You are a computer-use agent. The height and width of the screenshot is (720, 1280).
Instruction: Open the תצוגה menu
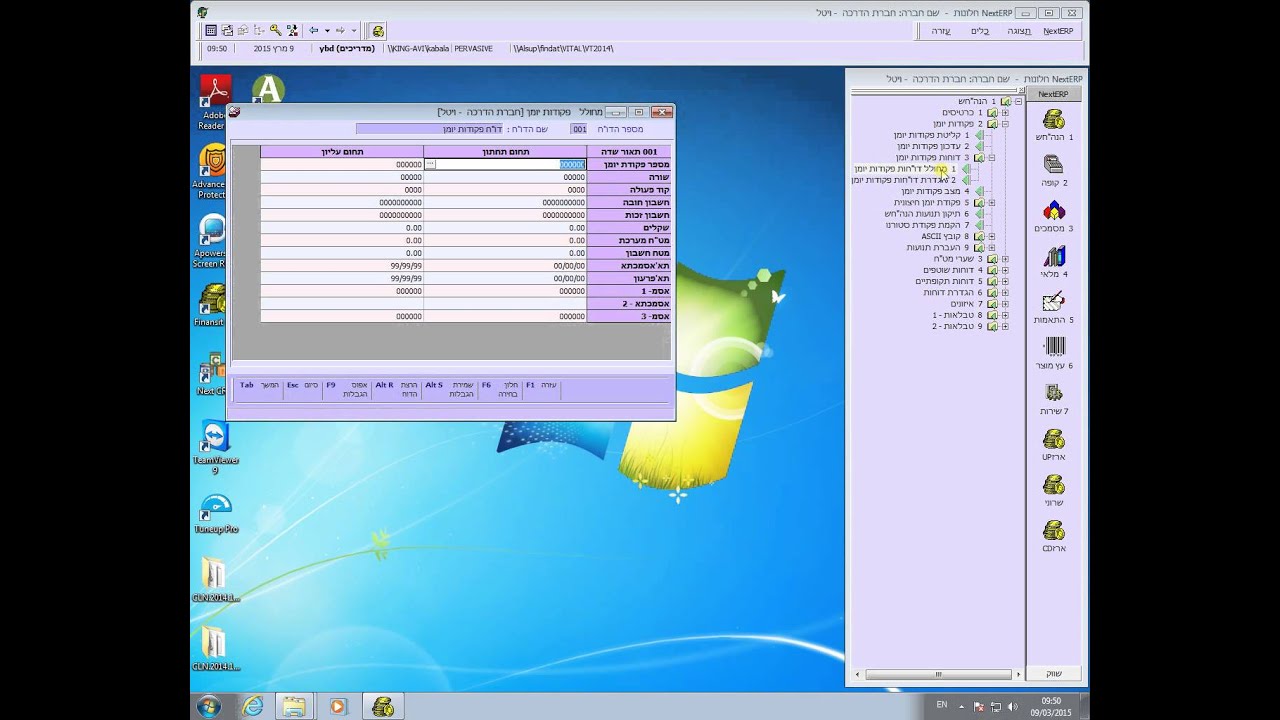click(1019, 31)
